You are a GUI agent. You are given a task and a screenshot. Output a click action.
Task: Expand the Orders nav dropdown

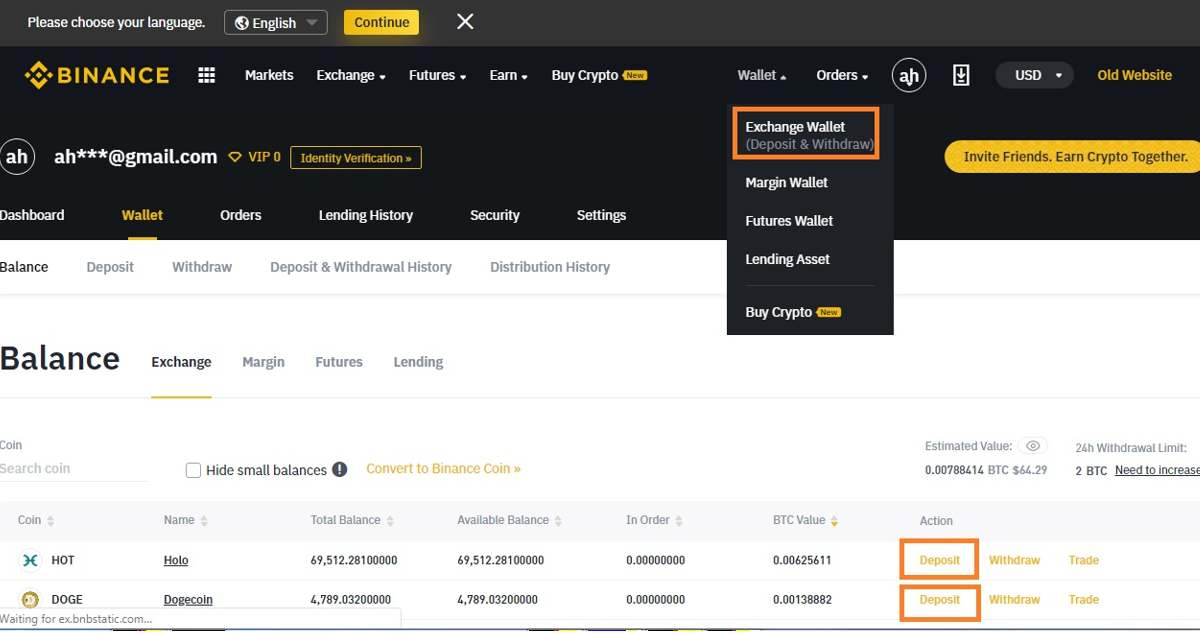pos(842,75)
